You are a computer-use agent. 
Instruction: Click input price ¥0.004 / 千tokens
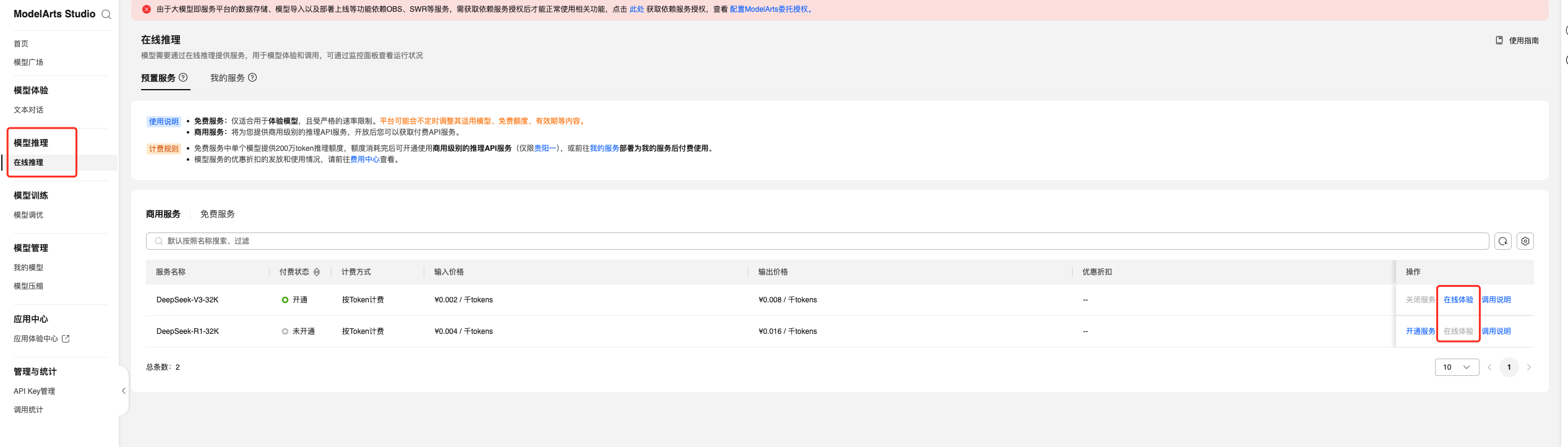pyautogui.click(x=464, y=331)
